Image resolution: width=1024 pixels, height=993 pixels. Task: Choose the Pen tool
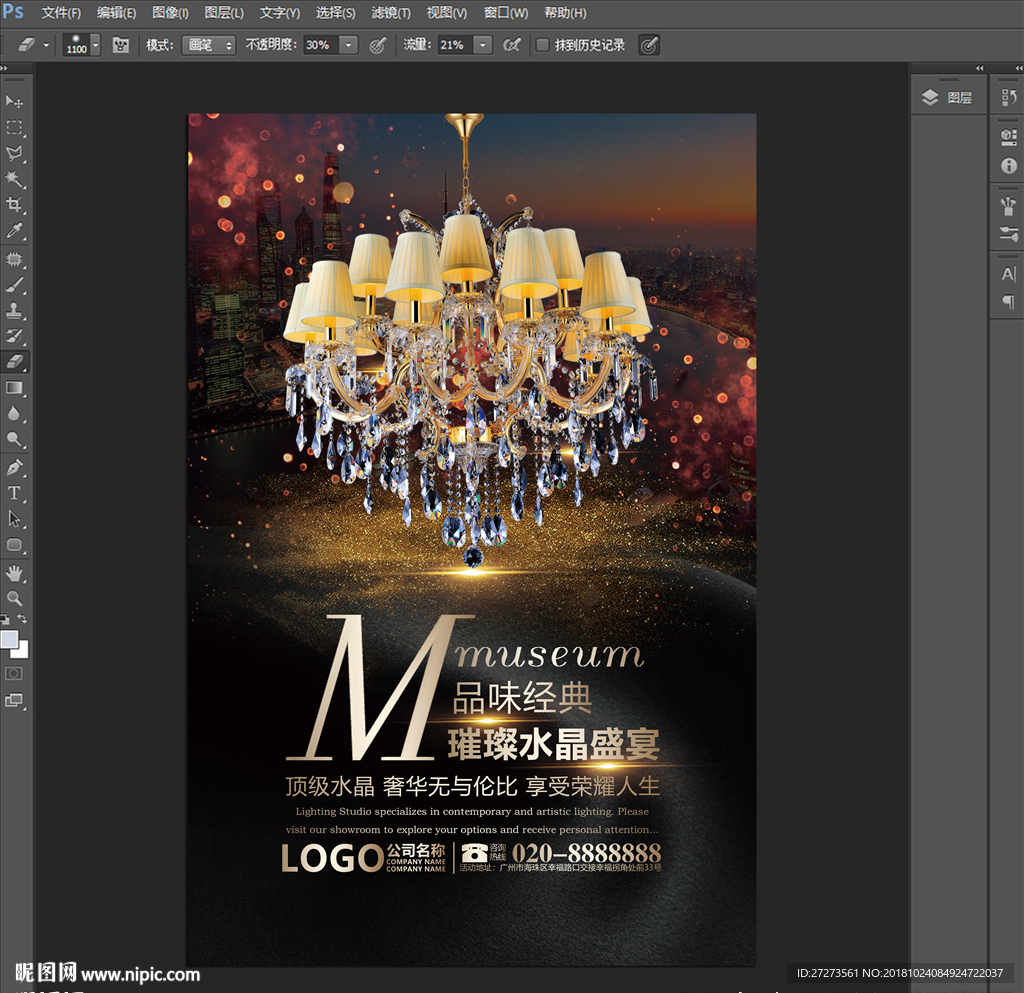(x=15, y=467)
